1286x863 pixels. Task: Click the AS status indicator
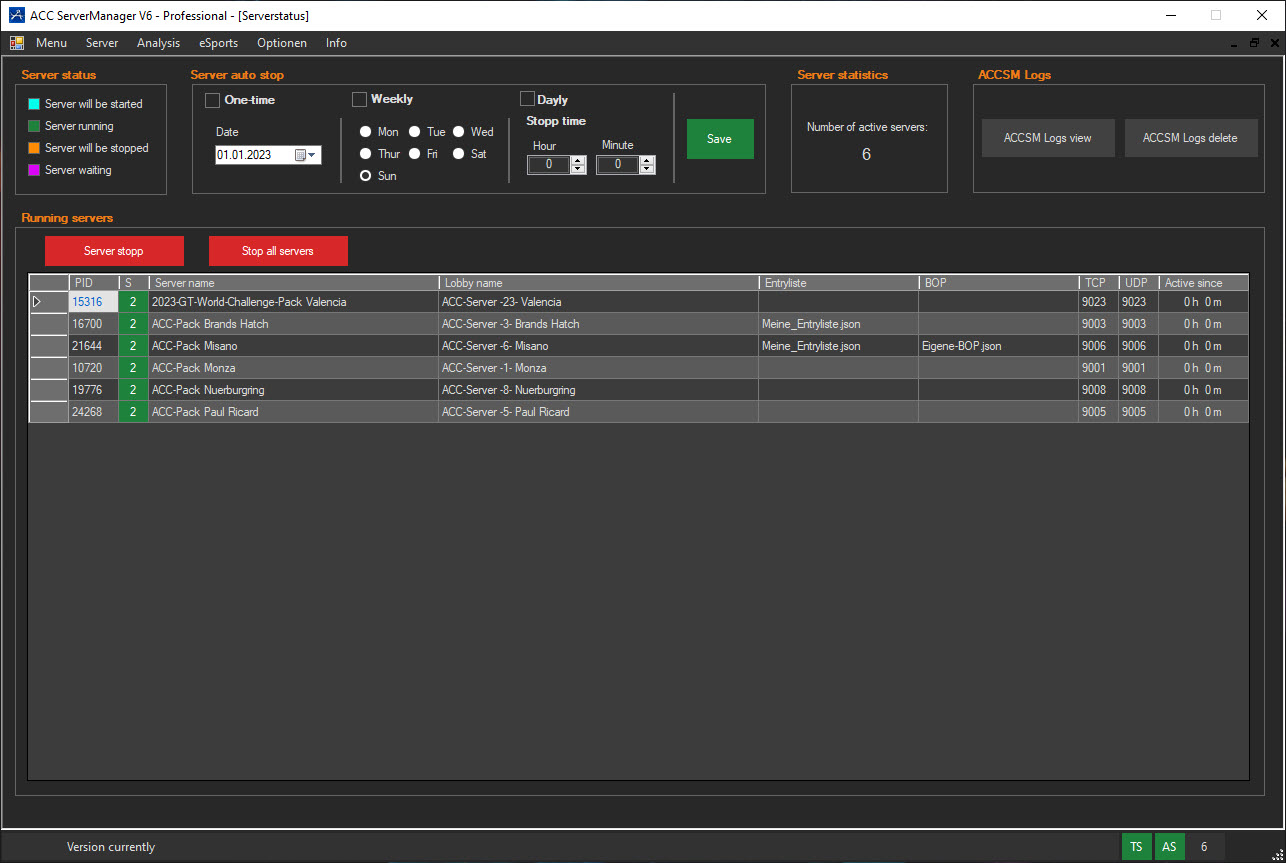[1168, 847]
